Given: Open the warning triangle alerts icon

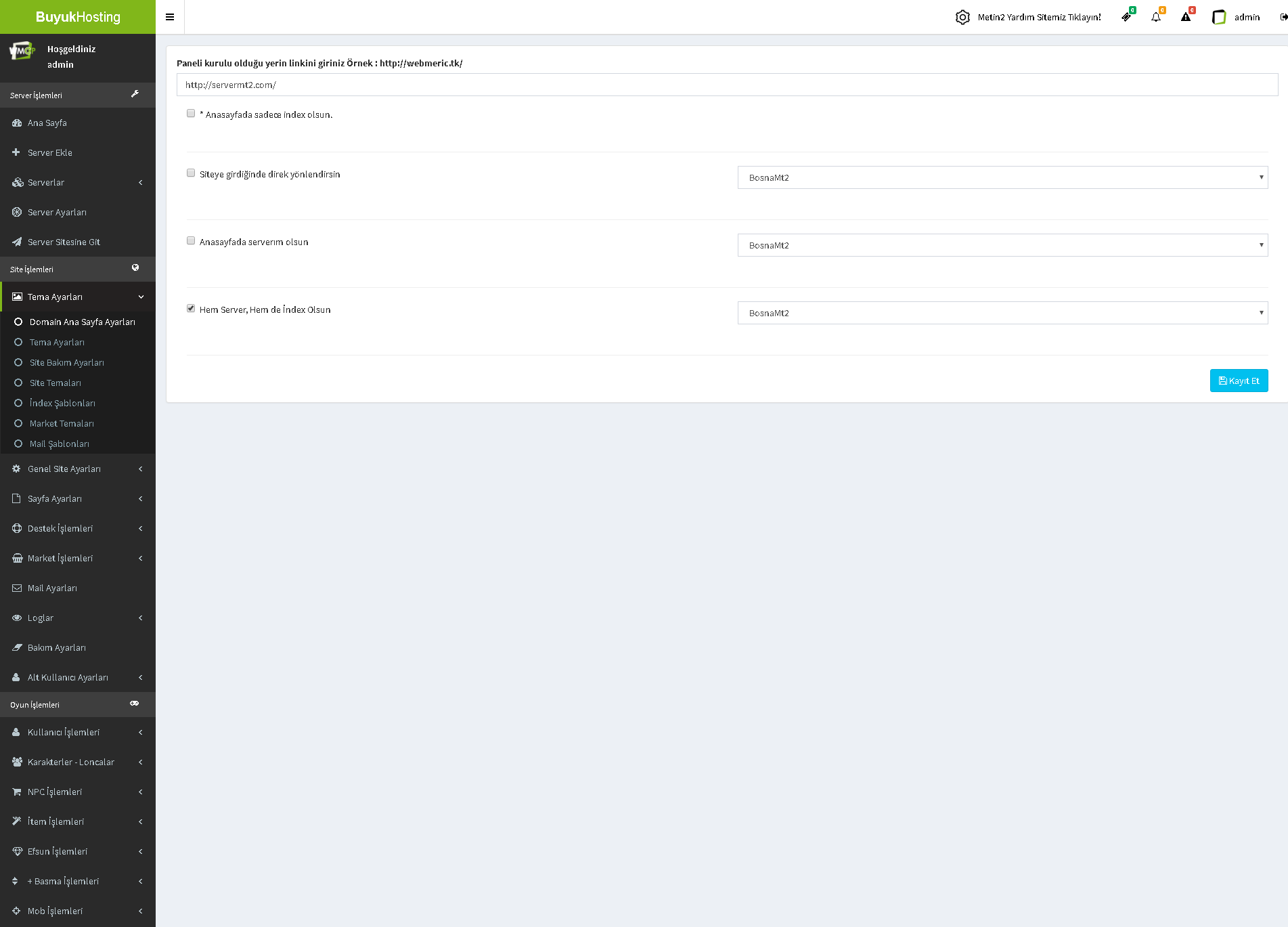Looking at the screenshot, I should tap(1186, 17).
